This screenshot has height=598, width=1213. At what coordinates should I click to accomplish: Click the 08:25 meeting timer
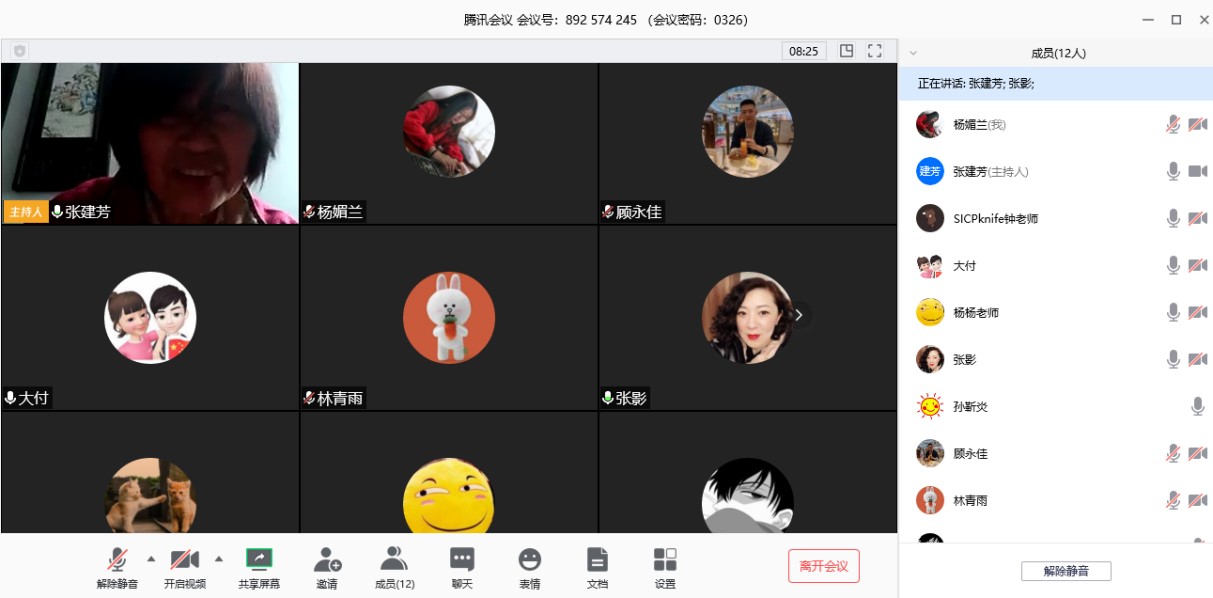pyautogui.click(x=804, y=51)
